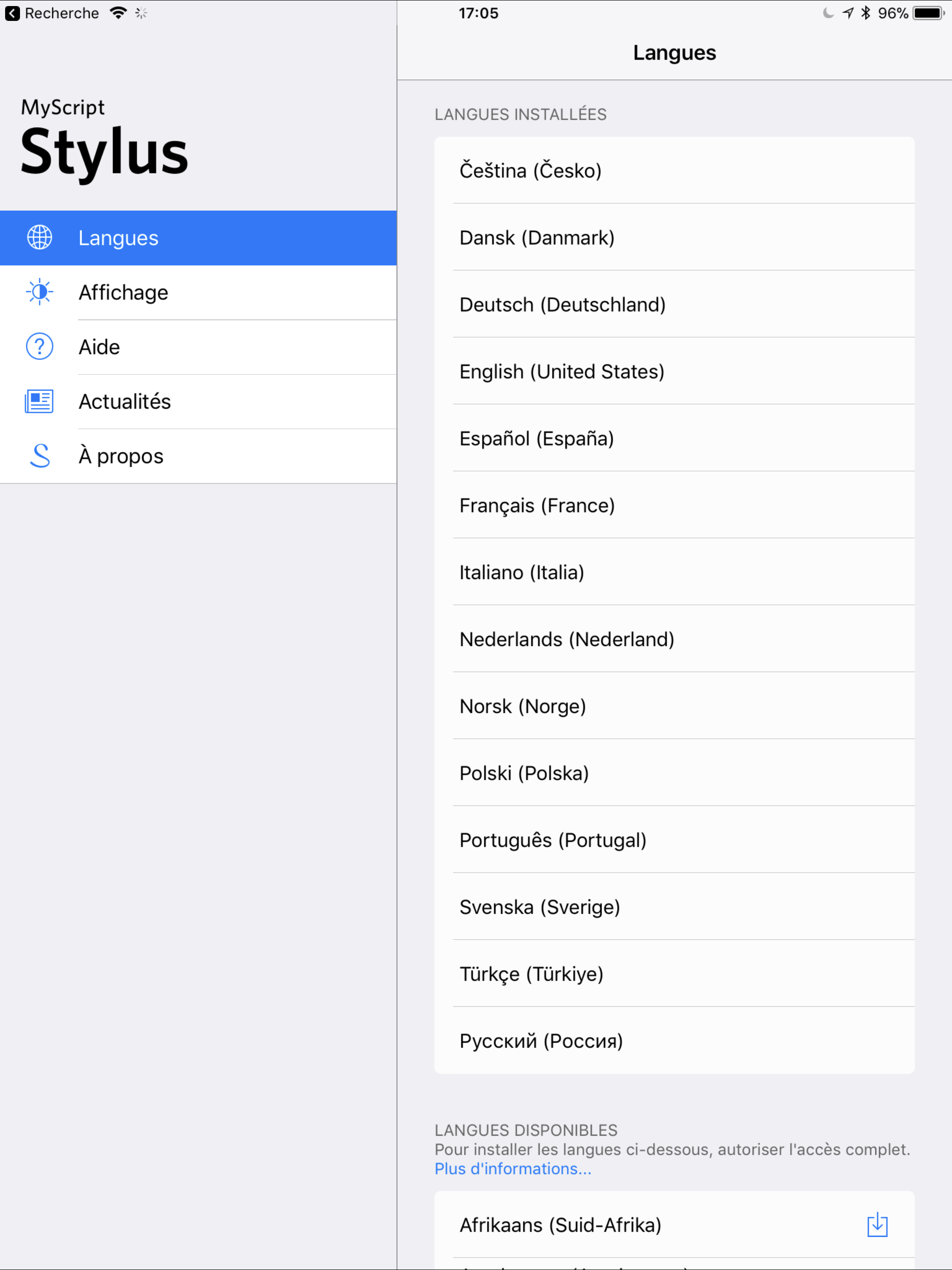952x1270 pixels.
Task: Download the Afrikaans language pack
Action: (x=877, y=1224)
